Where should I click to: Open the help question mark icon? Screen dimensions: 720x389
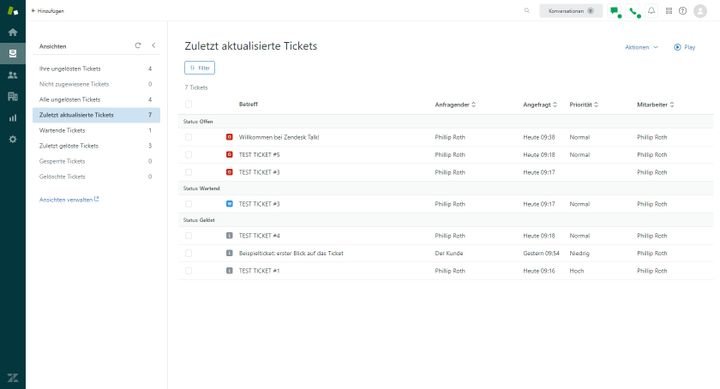[x=683, y=11]
